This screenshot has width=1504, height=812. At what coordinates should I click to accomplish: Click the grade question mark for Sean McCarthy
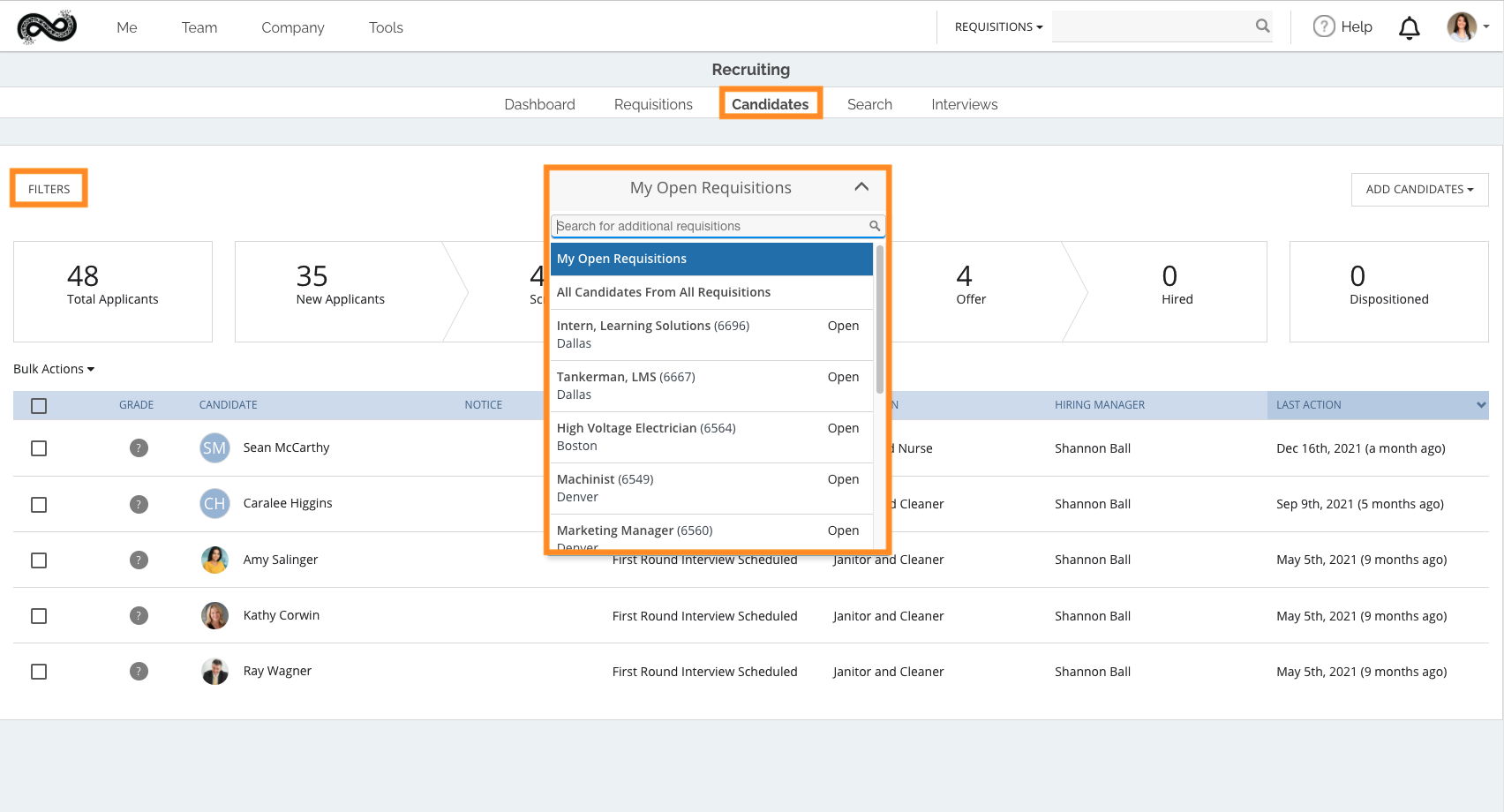[x=139, y=448]
